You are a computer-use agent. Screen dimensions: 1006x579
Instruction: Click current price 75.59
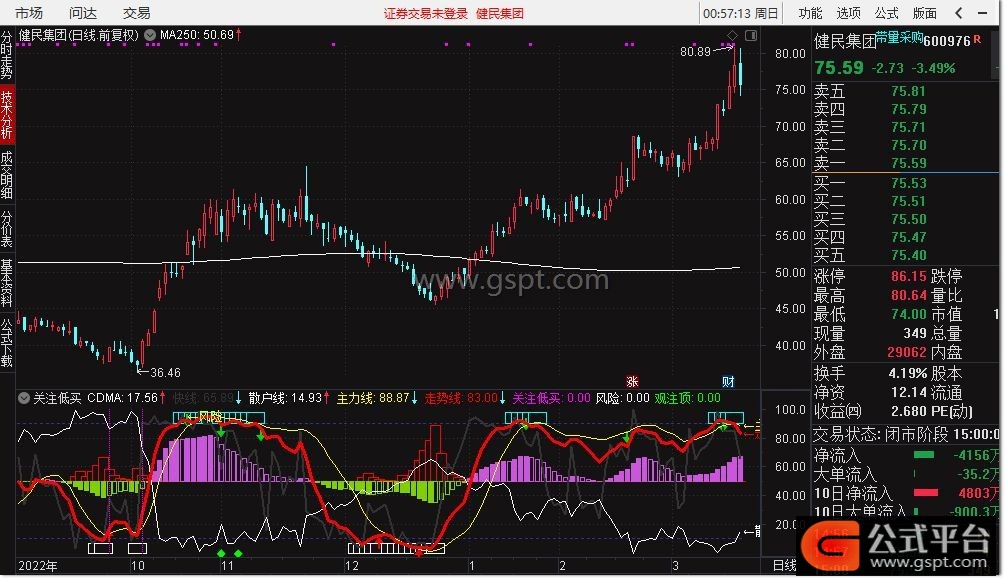[x=839, y=68]
